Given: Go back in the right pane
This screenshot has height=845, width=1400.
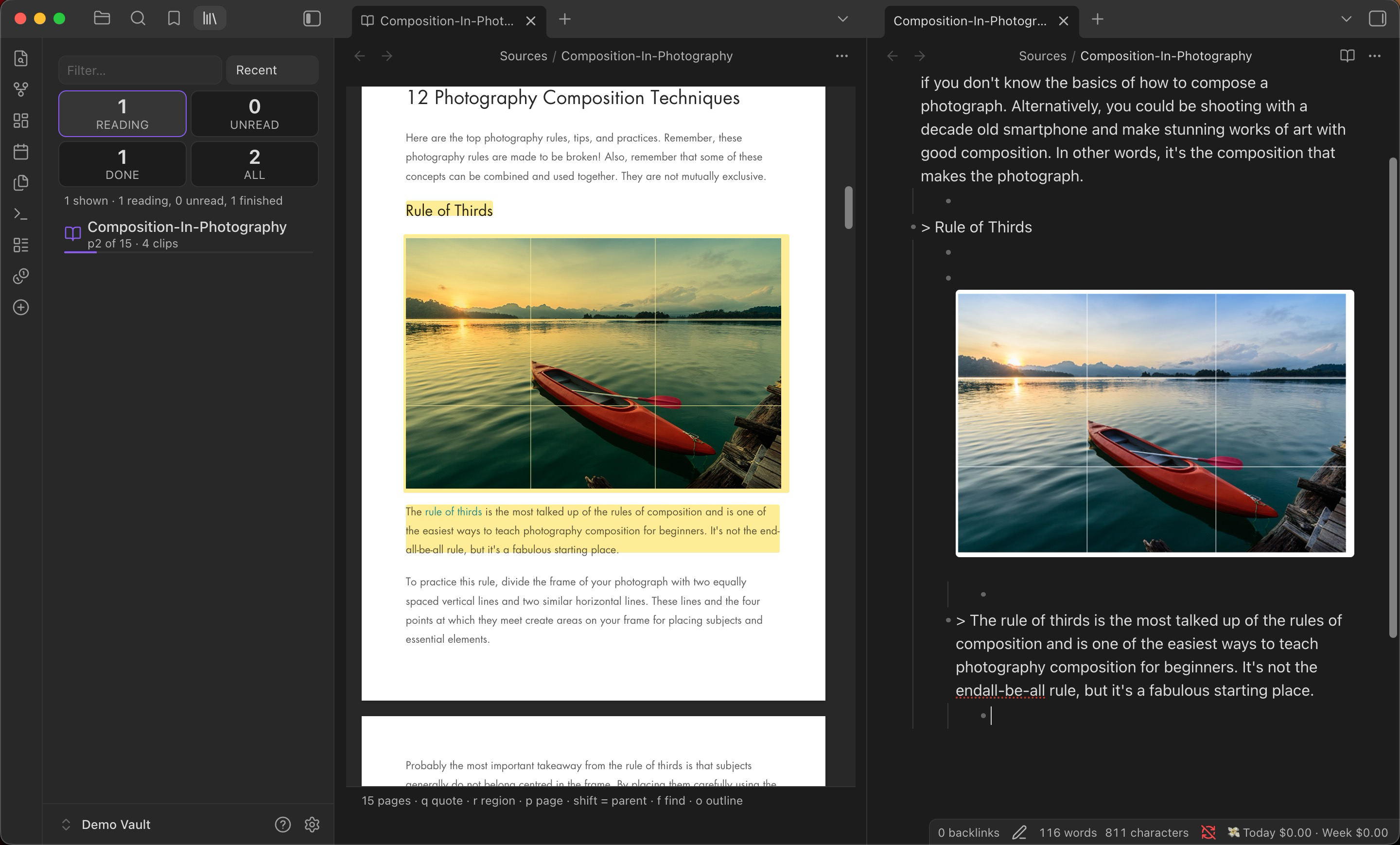Looking at the screenshot, I should click(892, 56).
